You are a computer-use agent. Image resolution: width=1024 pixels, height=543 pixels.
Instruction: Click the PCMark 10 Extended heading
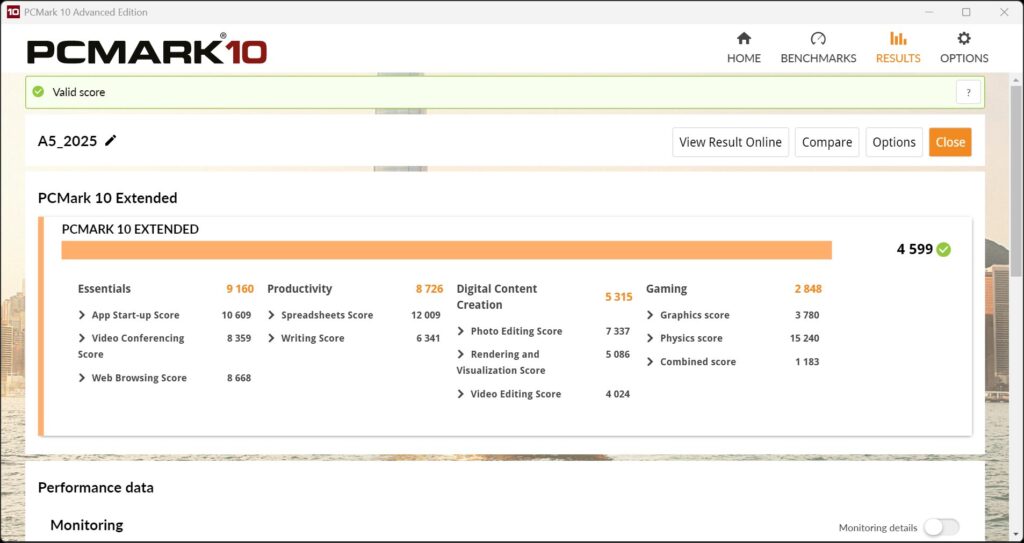(107, 197)
